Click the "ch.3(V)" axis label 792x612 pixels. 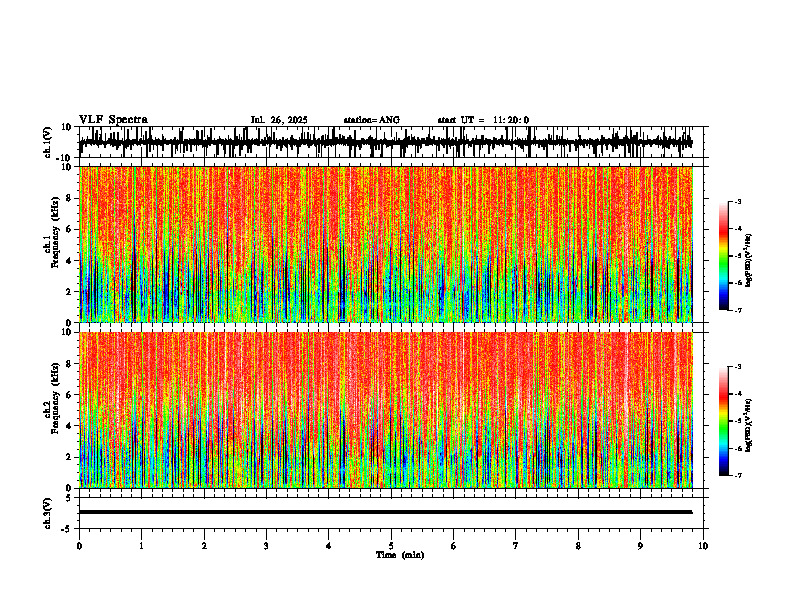click(x=48, y=514)
